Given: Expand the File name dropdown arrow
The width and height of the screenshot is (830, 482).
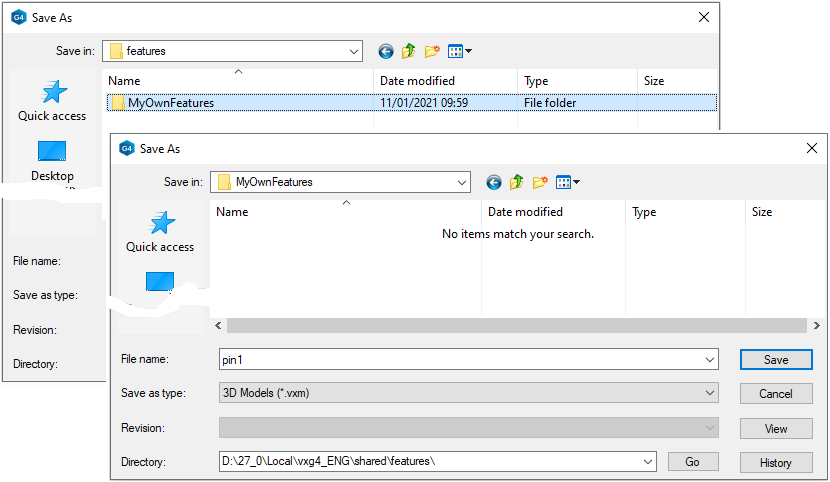Looking at the screenshot, I should click(x=709, y=360).
